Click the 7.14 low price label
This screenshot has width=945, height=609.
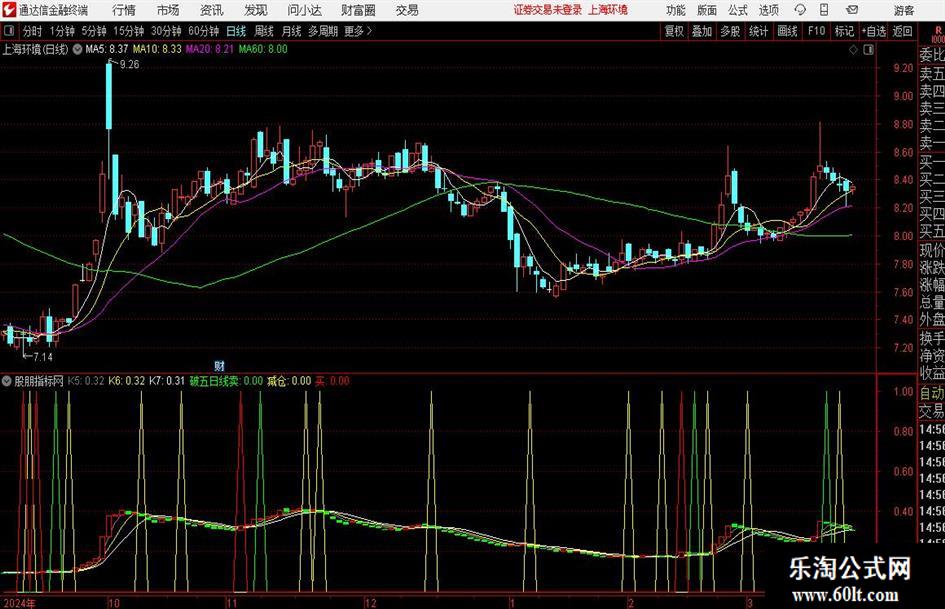[42, 357]
